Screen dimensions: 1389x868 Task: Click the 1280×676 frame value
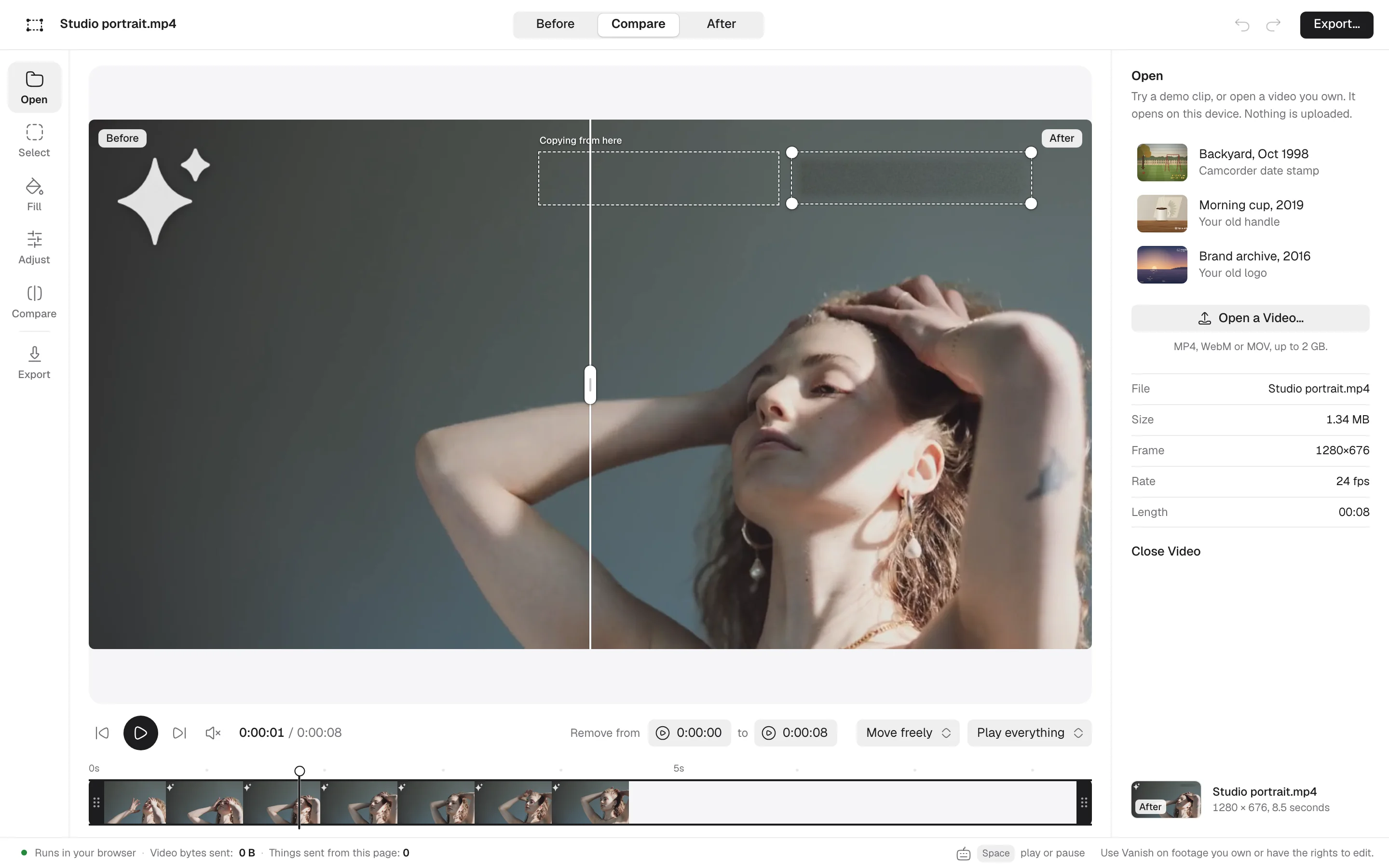[1342, 450]
